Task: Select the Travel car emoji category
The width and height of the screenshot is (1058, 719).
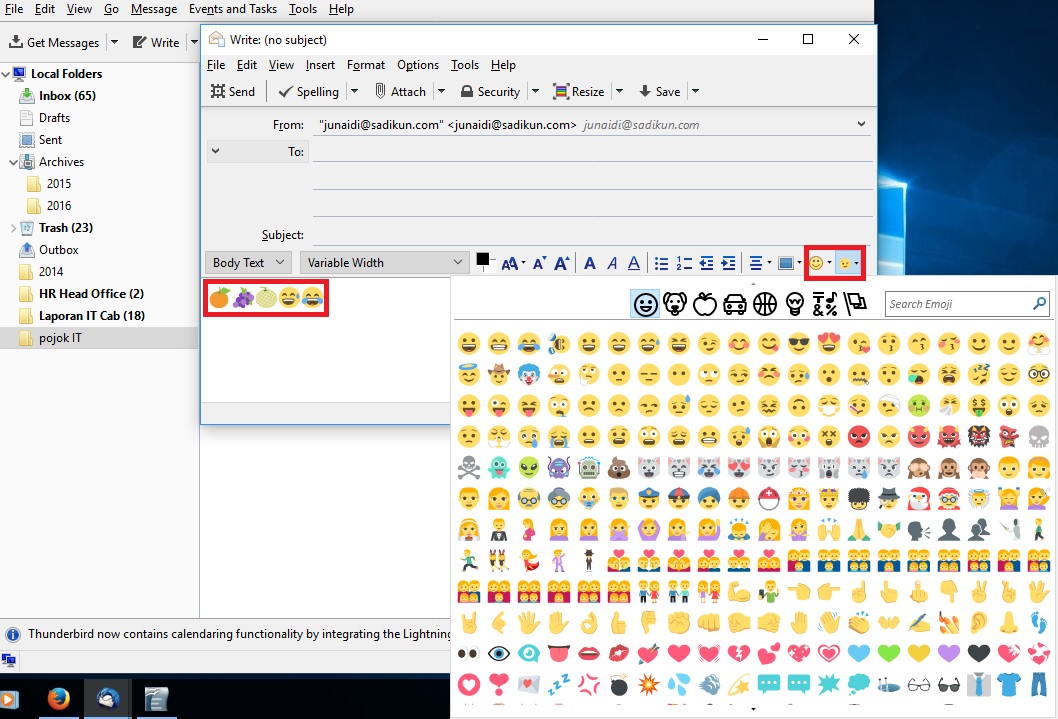Action: [735, 304]
